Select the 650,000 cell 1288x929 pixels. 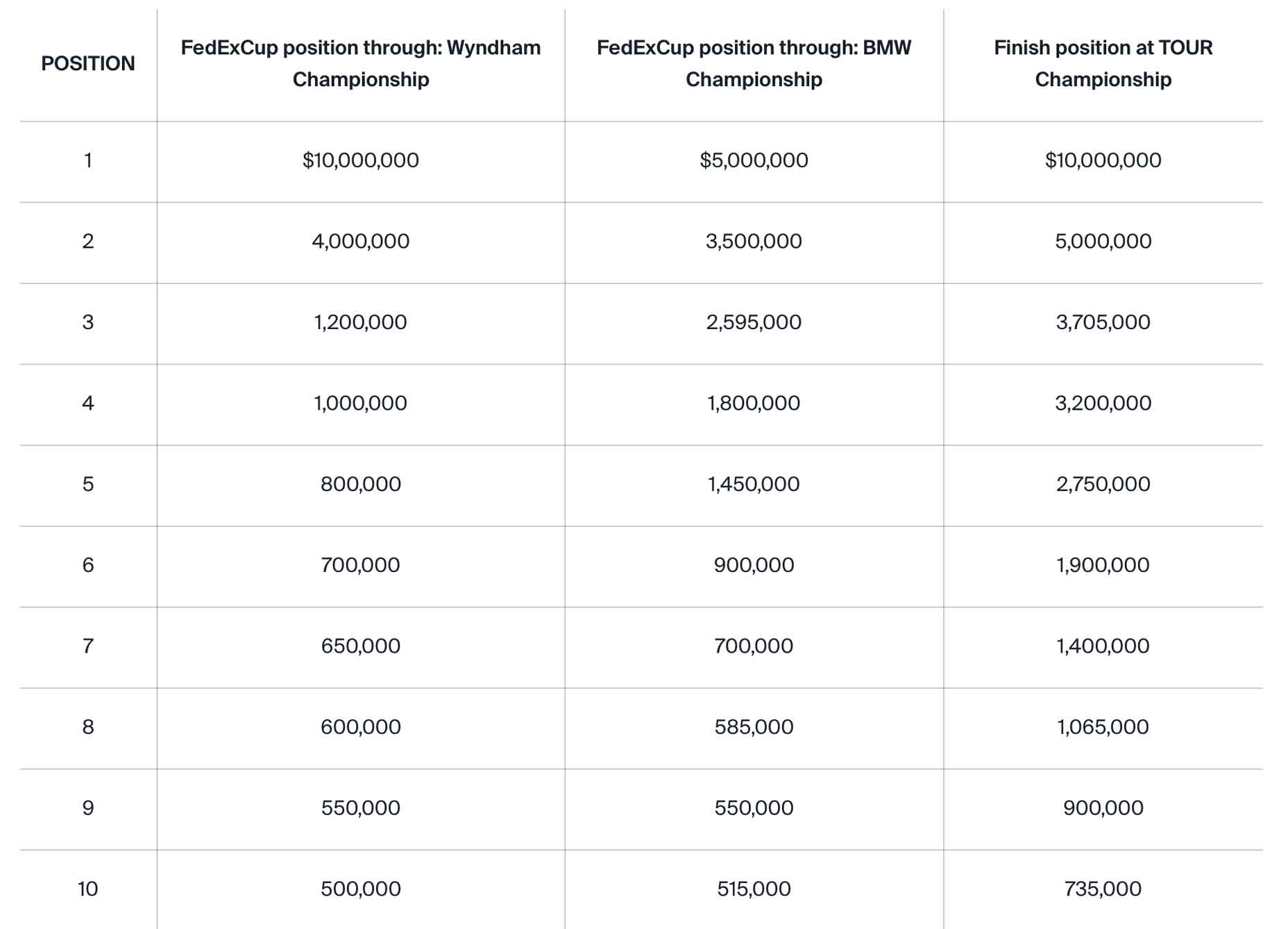pos(360,646)
